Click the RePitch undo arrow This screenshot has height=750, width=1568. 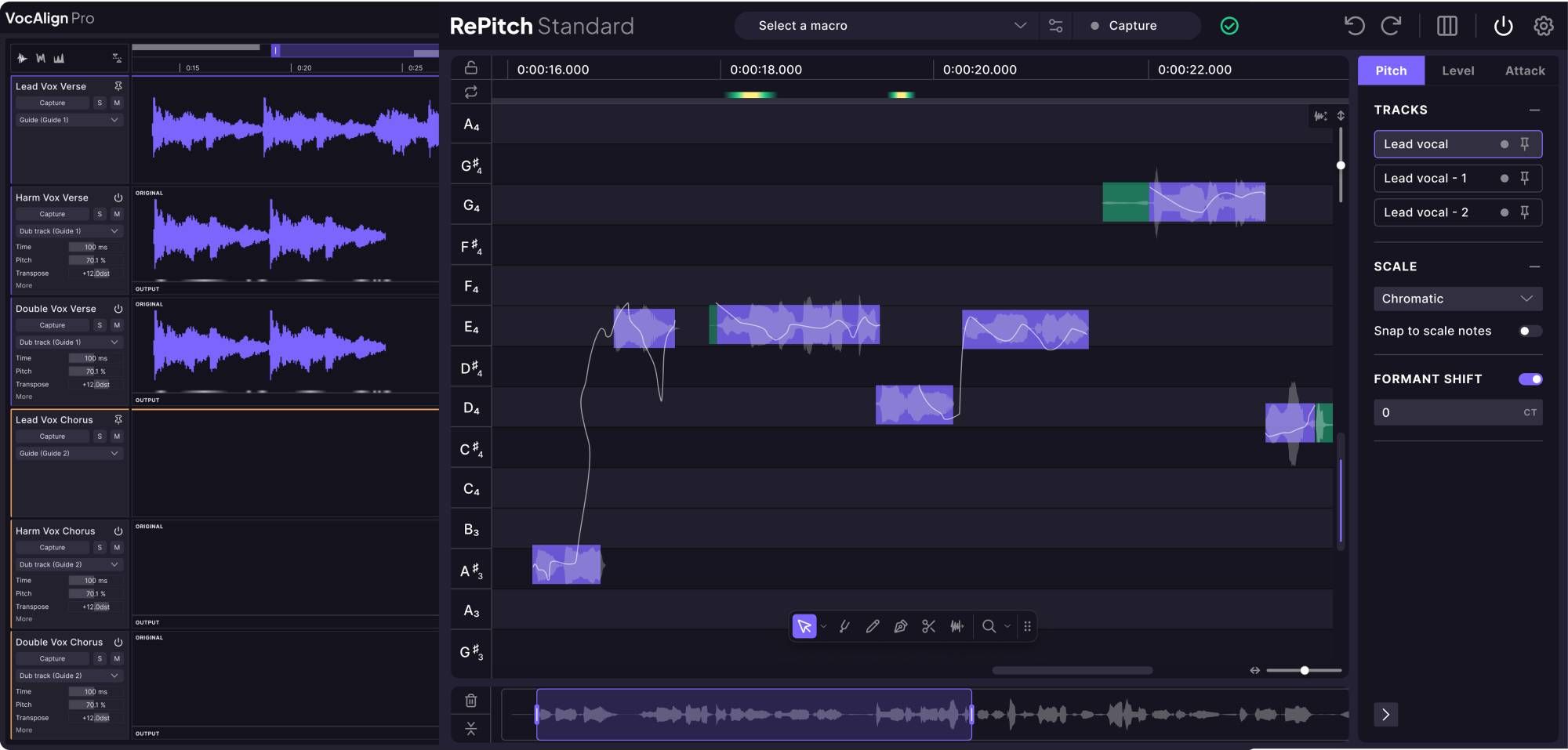pos(1354,26)
